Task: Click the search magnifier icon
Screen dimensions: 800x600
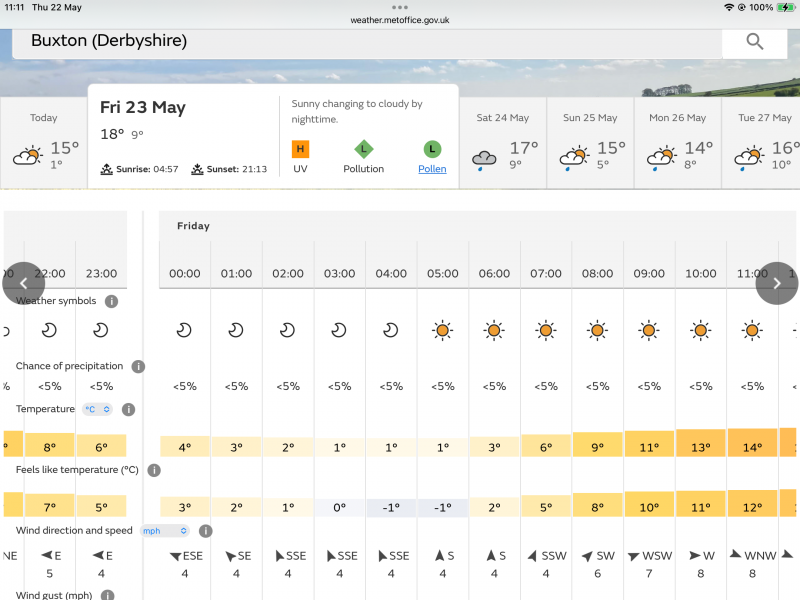Action: click(x=754, y=41)
